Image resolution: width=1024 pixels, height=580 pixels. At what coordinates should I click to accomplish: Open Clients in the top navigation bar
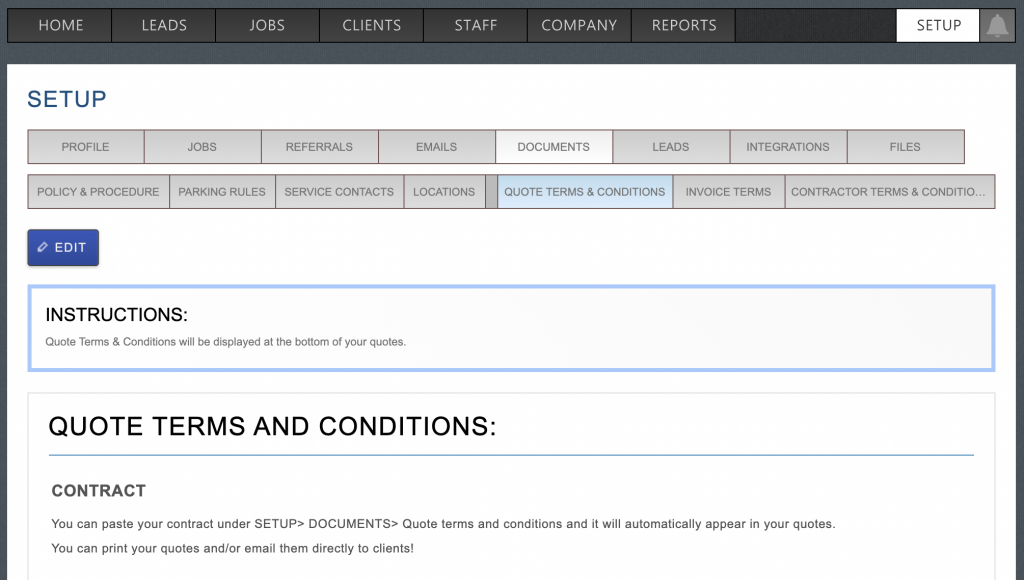click(371, 26)
